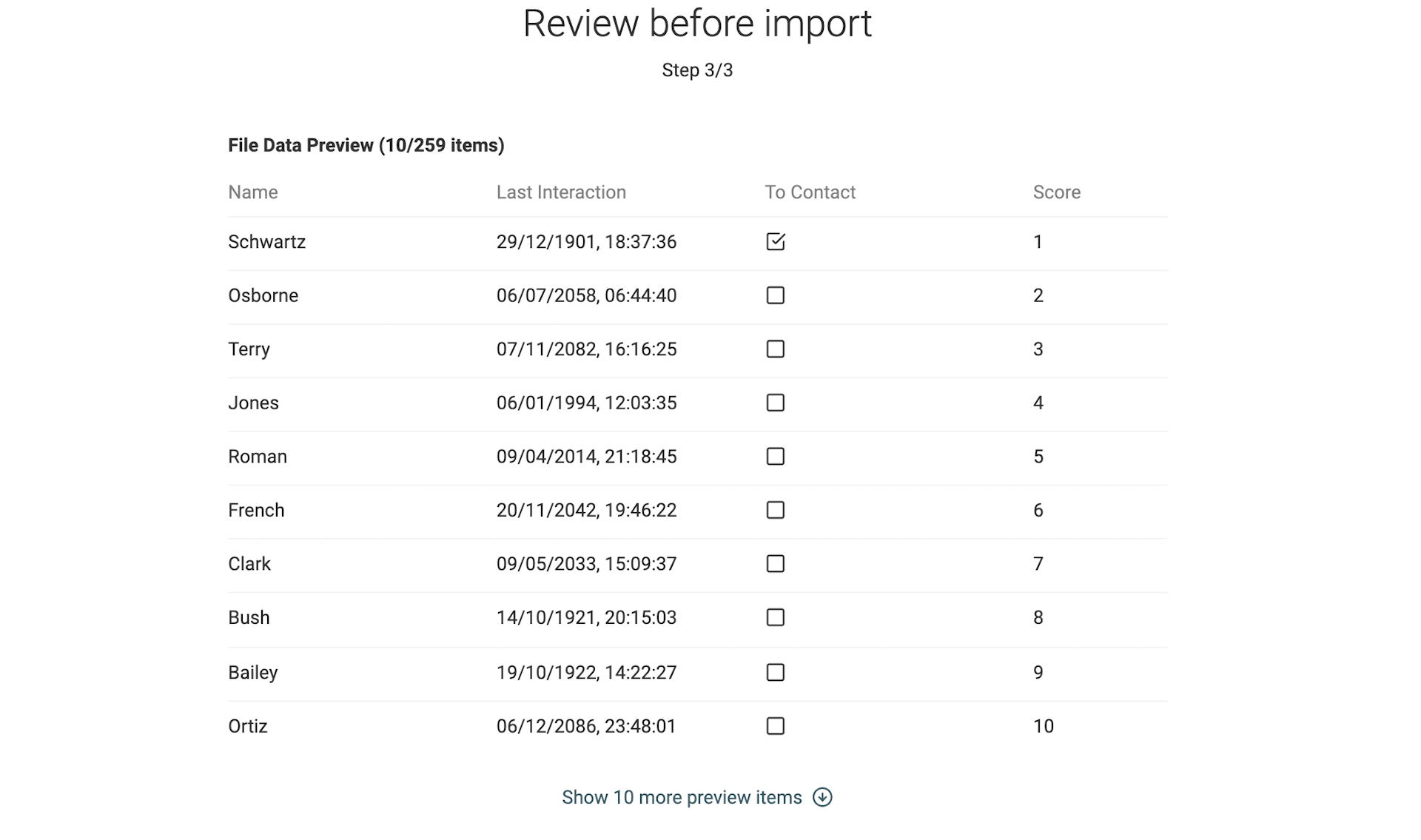Click the Name column header

tap(252, 192)
